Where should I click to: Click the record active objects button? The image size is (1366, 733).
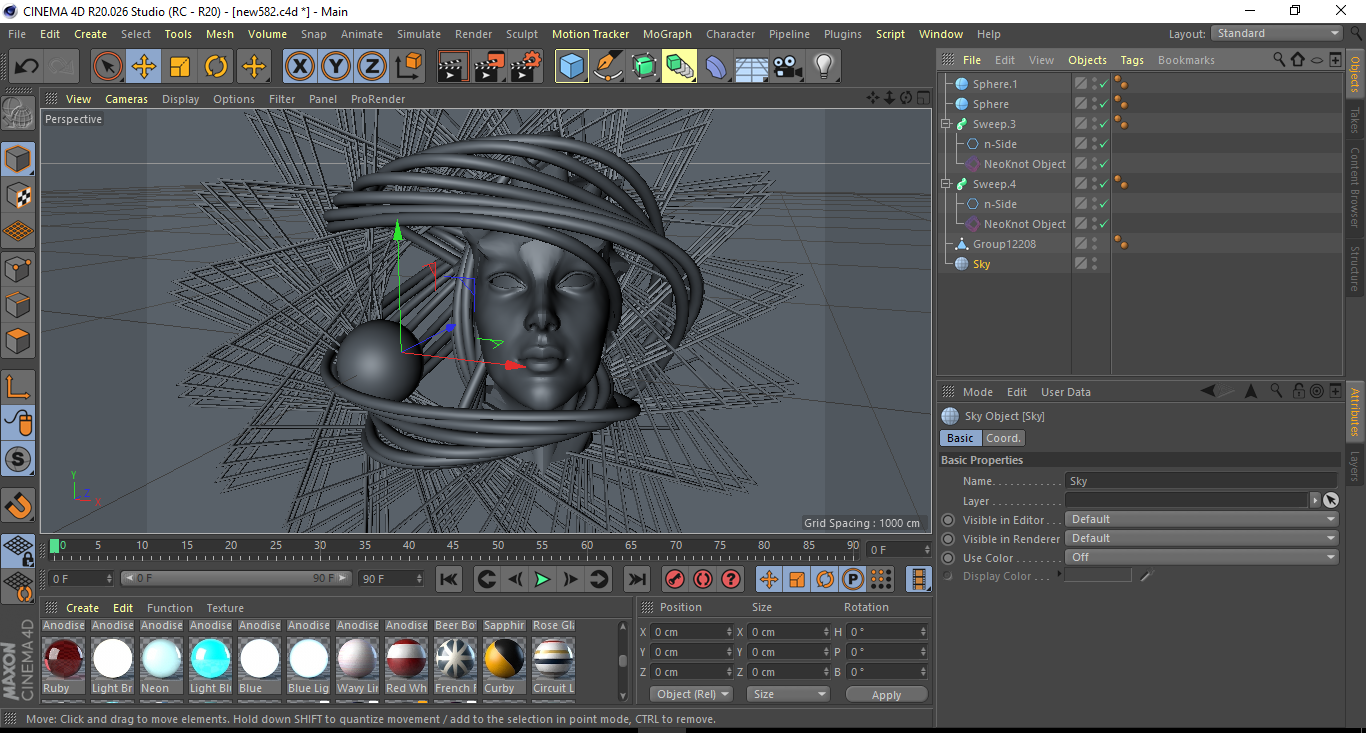tap(675, 579)
